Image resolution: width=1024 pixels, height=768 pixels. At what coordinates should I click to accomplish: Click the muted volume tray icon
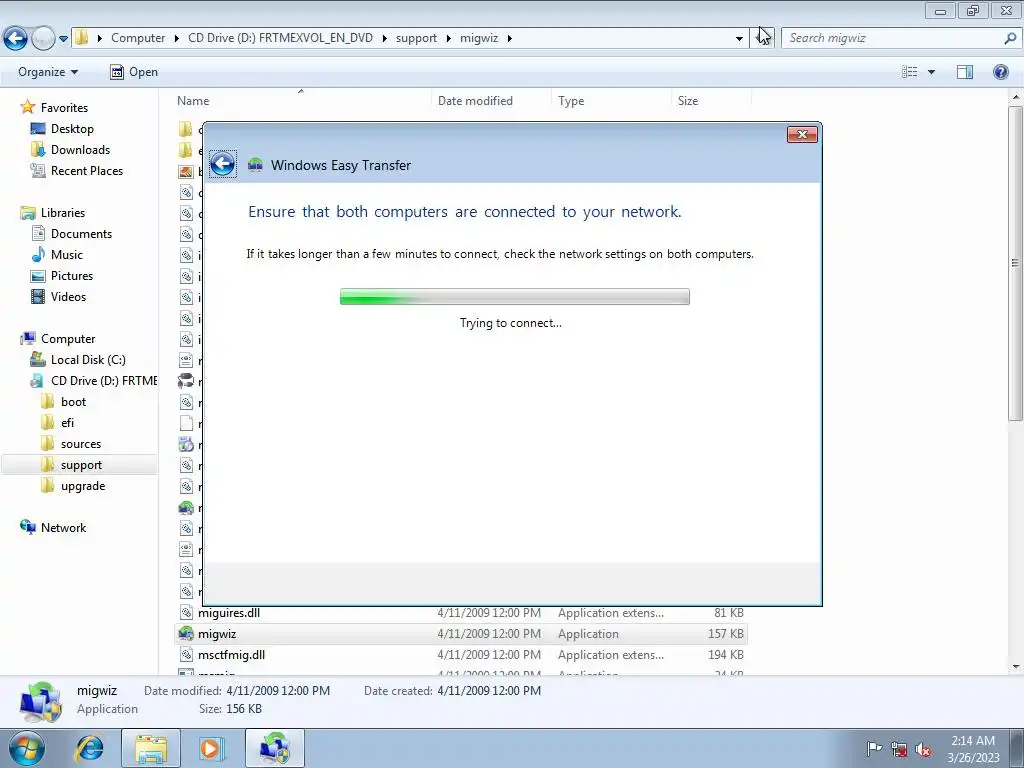(923, 749)
